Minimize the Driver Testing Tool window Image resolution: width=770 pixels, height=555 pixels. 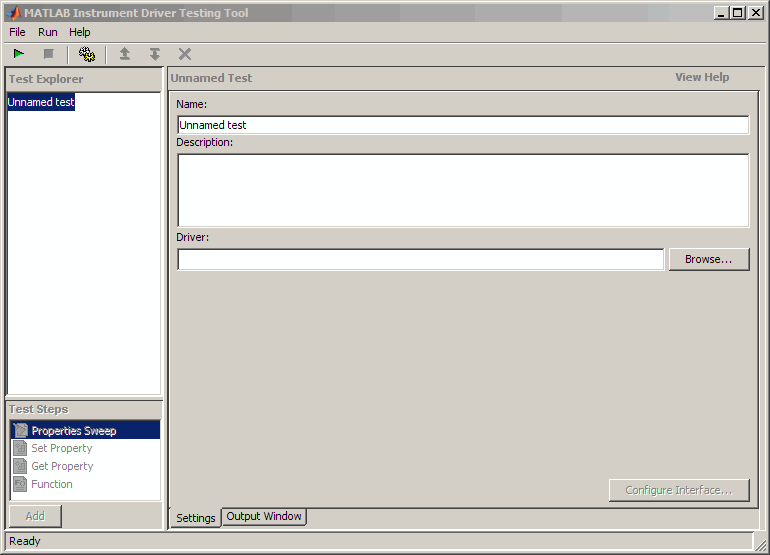pos(721,13)
